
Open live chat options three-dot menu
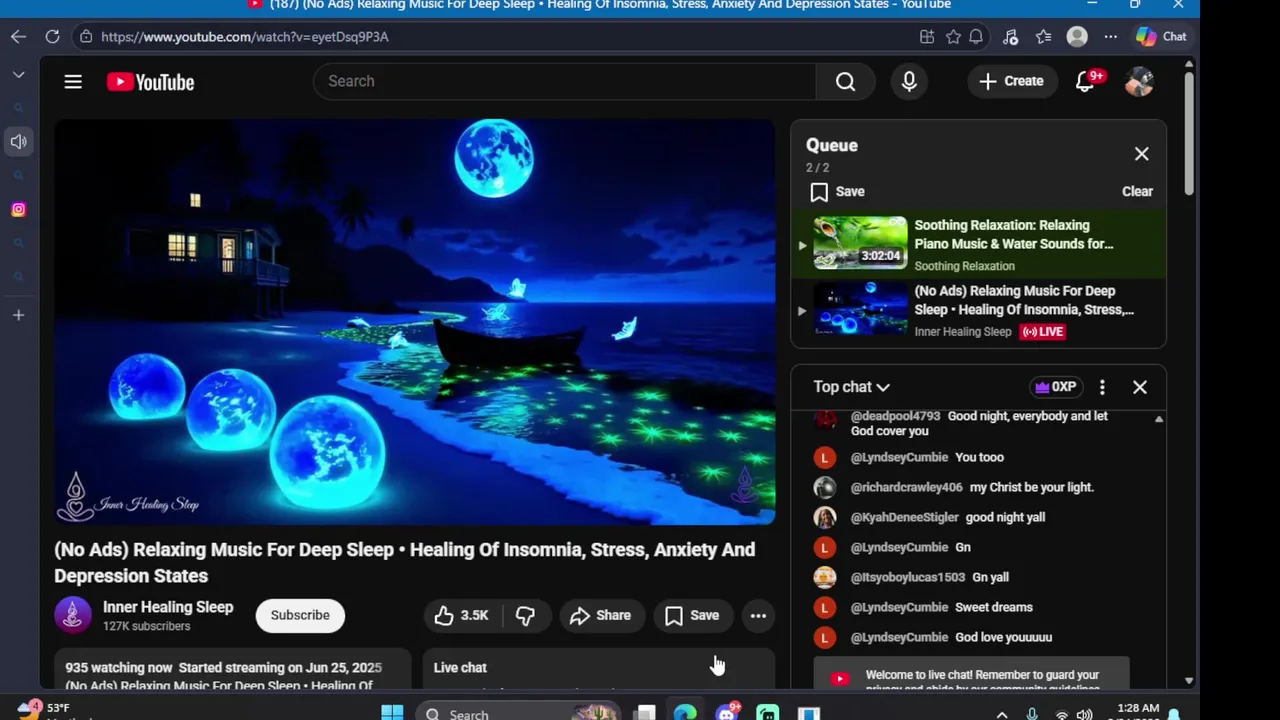point(1102,387)
